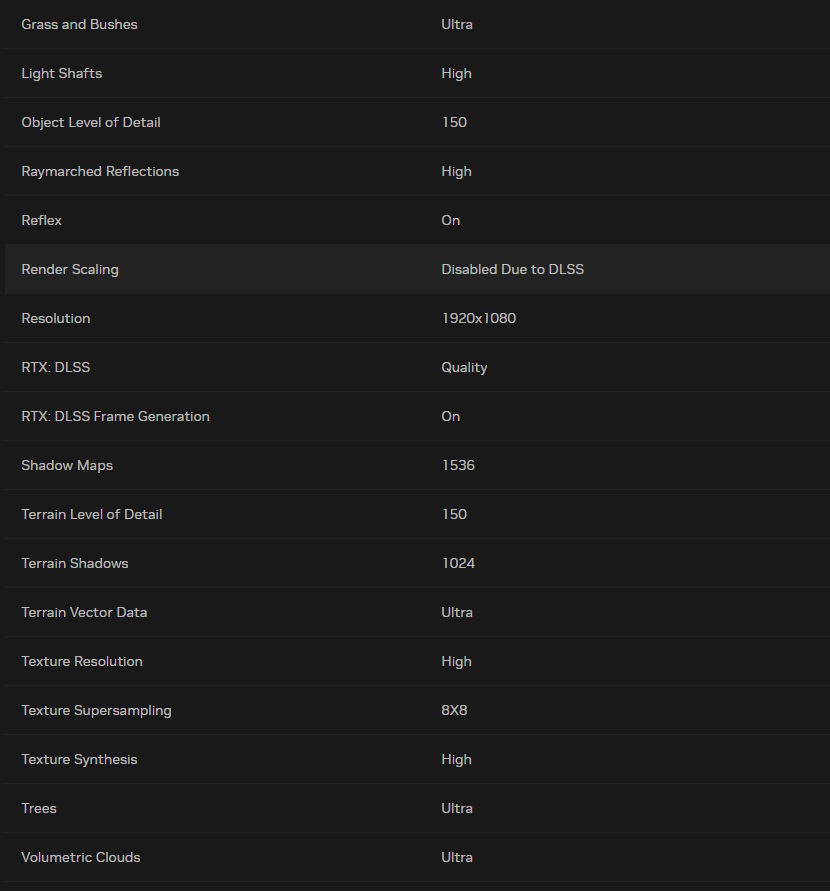Click the 1920x1080 Resolution value
Screen dimensions: 830x891
[479, 318]
